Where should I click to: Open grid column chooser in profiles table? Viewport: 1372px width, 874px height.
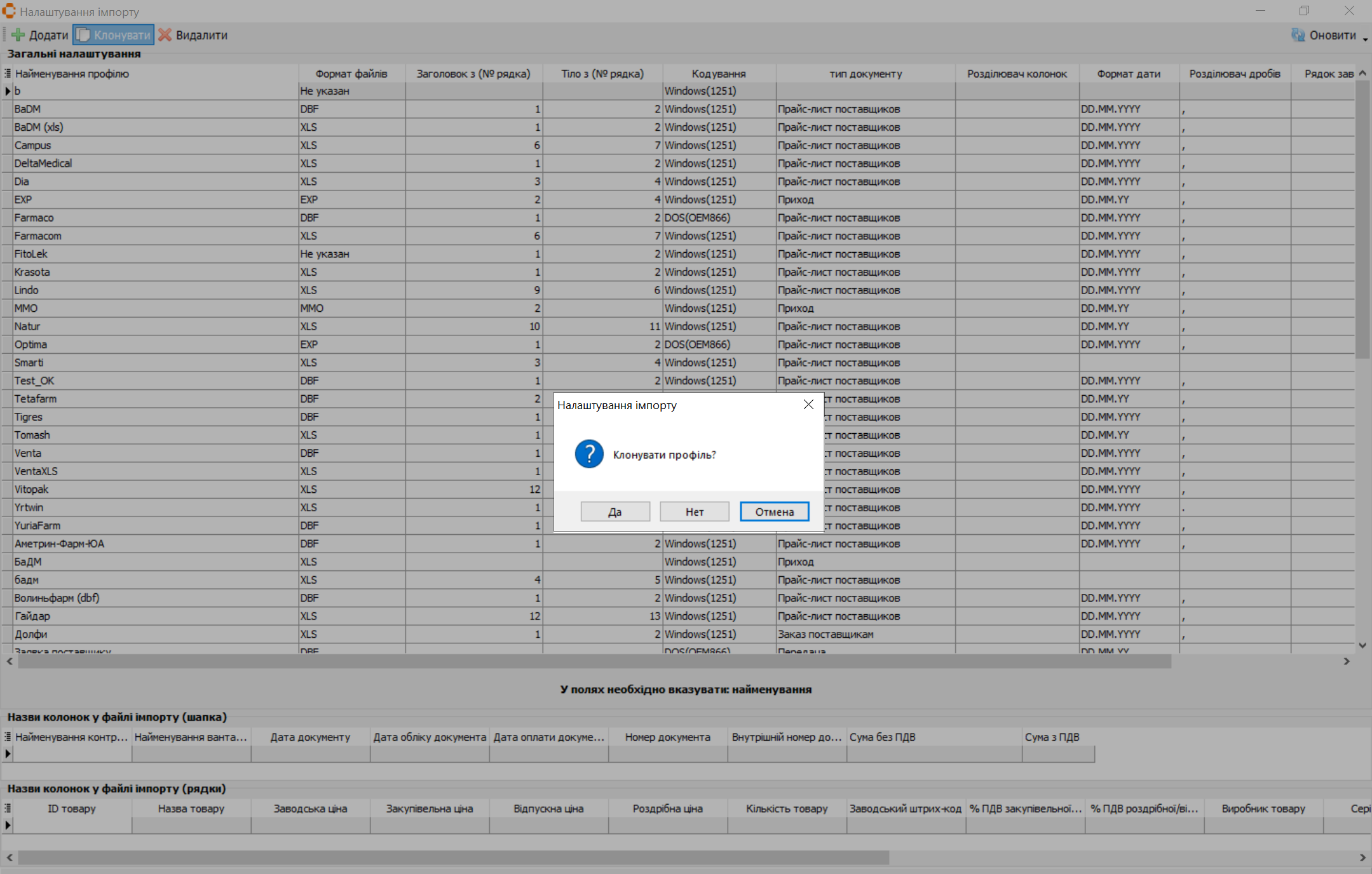pos(8,74)
